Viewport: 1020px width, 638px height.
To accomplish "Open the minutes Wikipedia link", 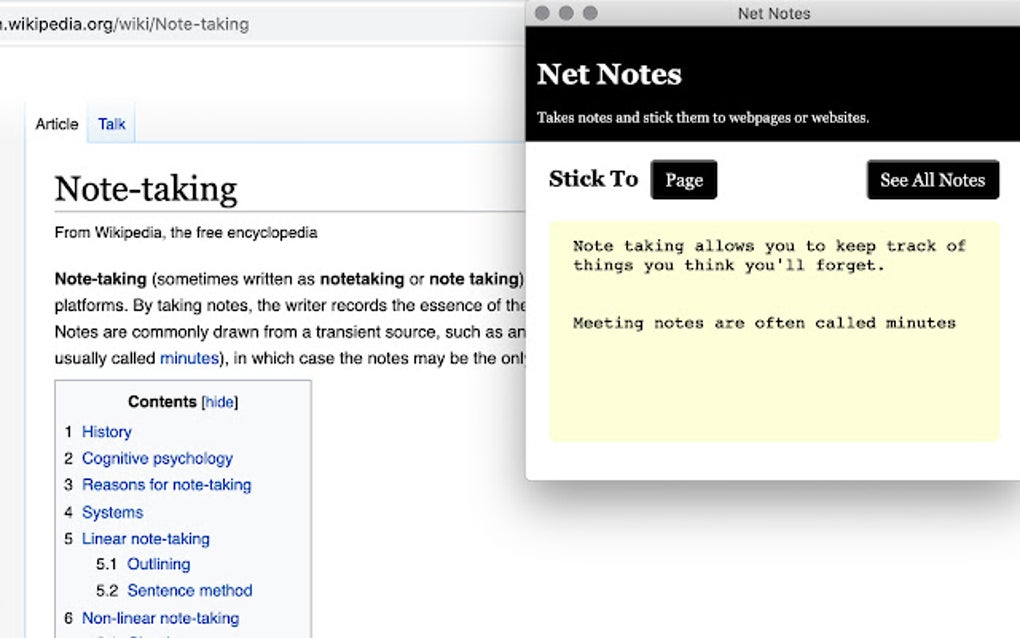I will click(x=188, y=358).
